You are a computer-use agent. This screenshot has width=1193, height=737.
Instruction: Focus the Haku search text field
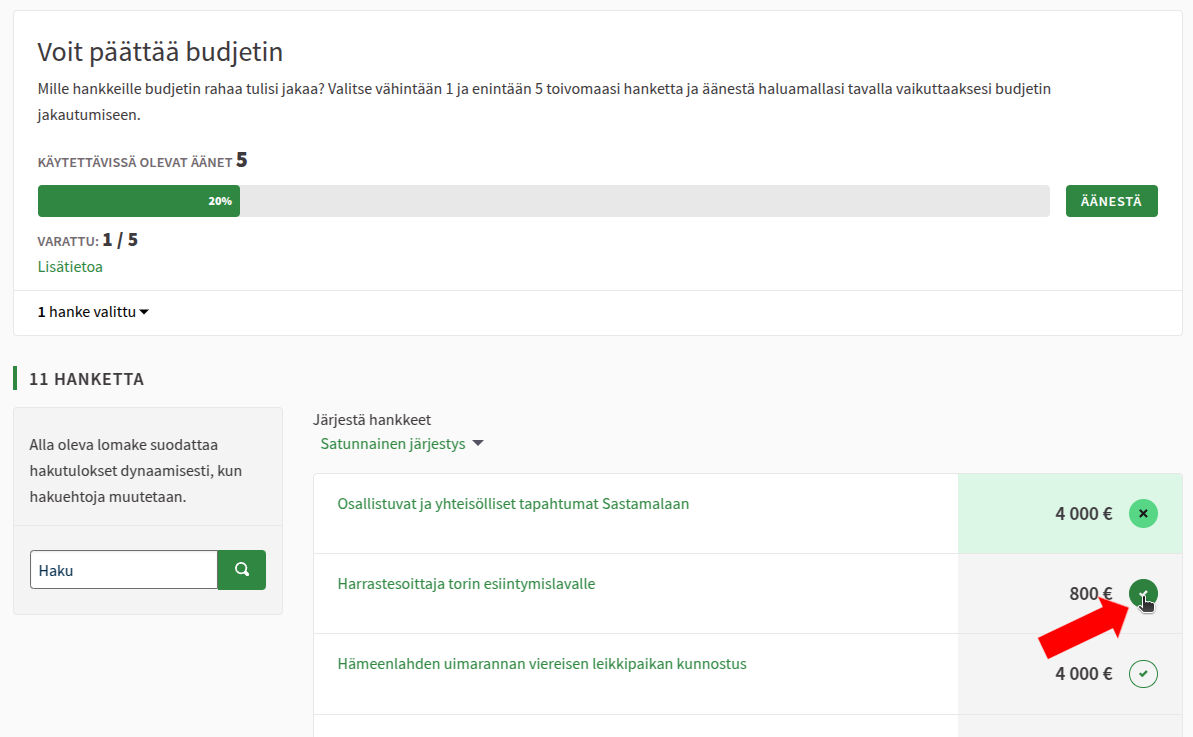(x=124, y=570)
